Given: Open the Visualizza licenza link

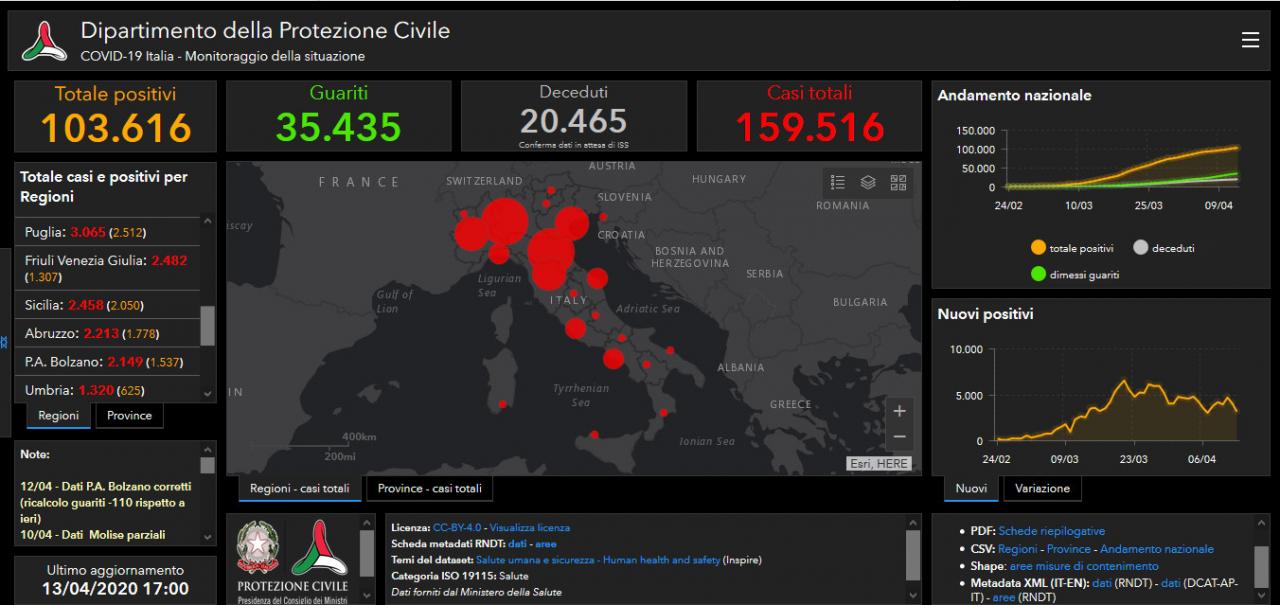Looking at the screenshot, I should click(x=530, y=527).
